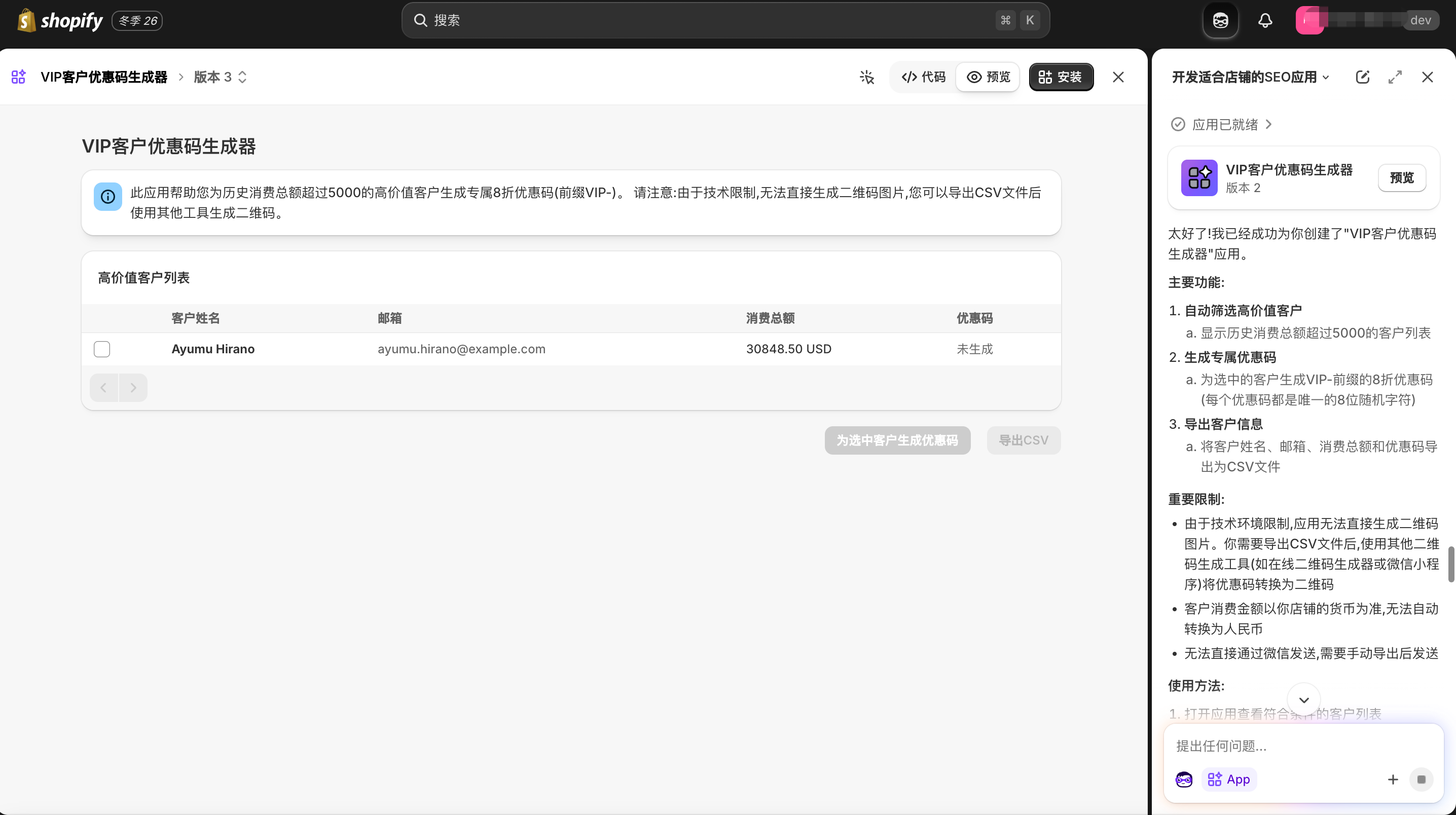Click the plus attachment icon in chat
1456x815 pixels.
tap(1393, 780)
